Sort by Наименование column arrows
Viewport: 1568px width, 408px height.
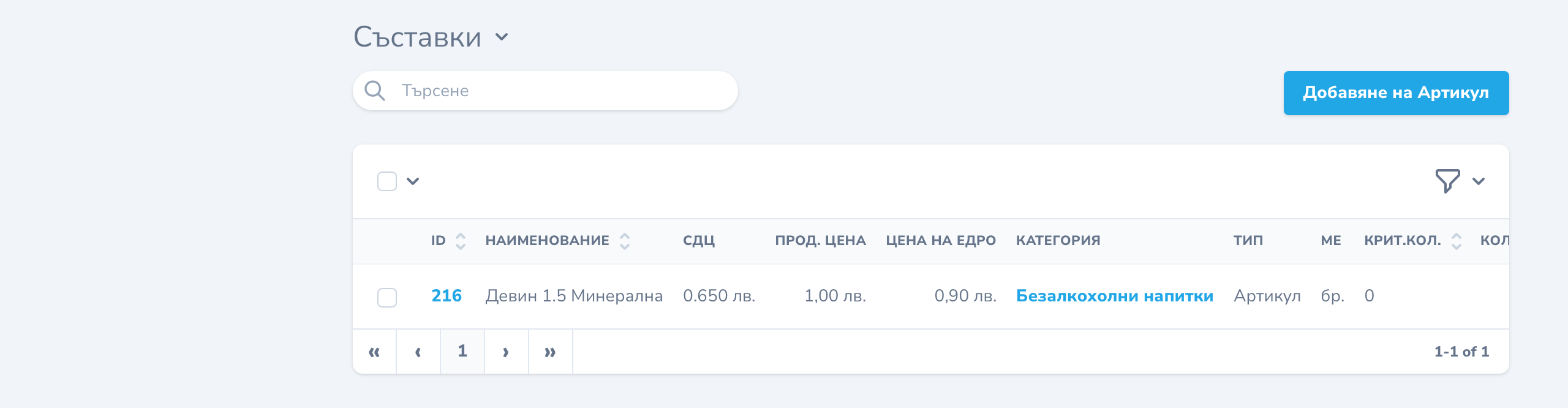click(625, 241)
